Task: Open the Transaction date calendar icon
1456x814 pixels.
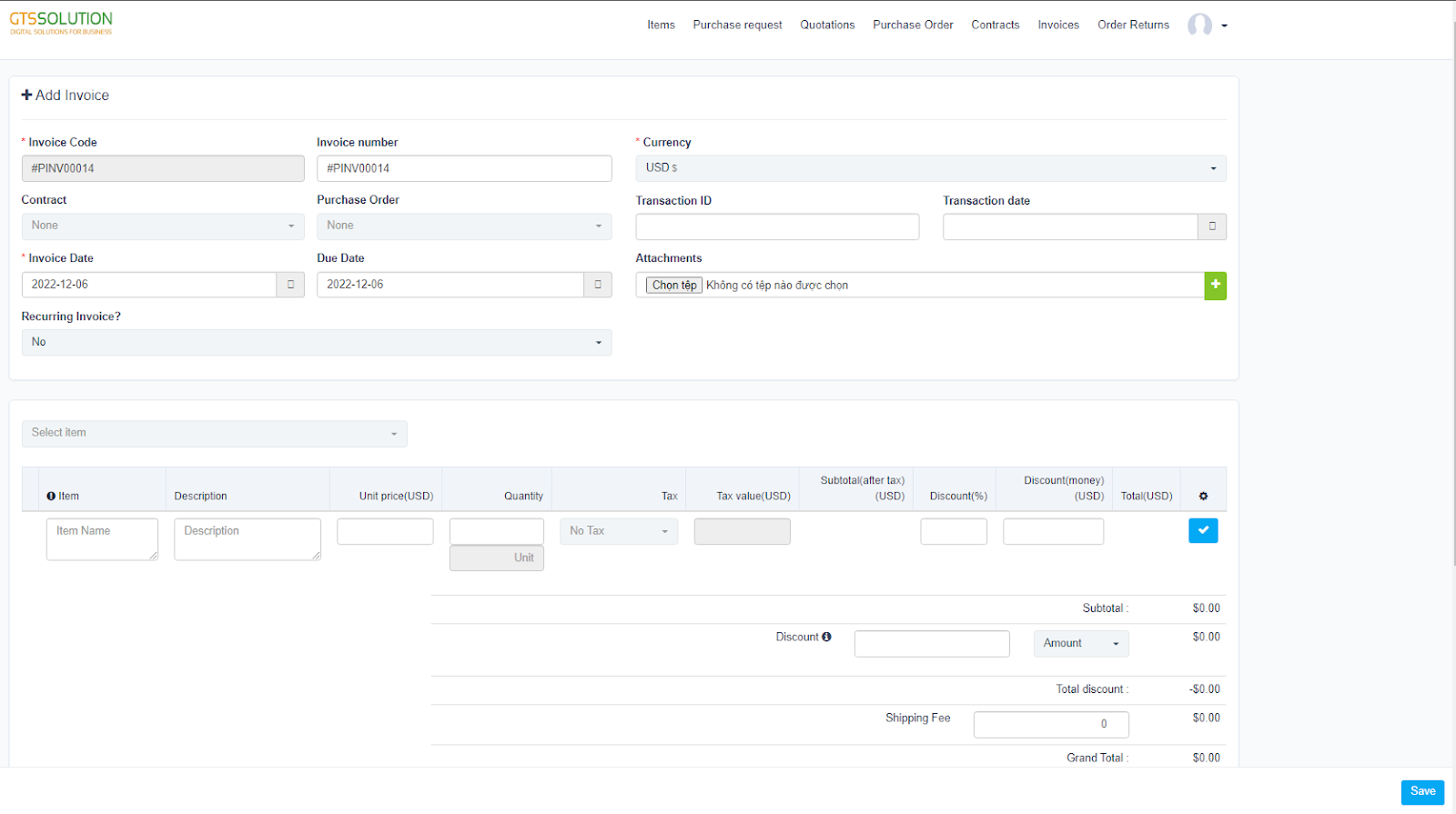Action: (x=1211, y=226)
